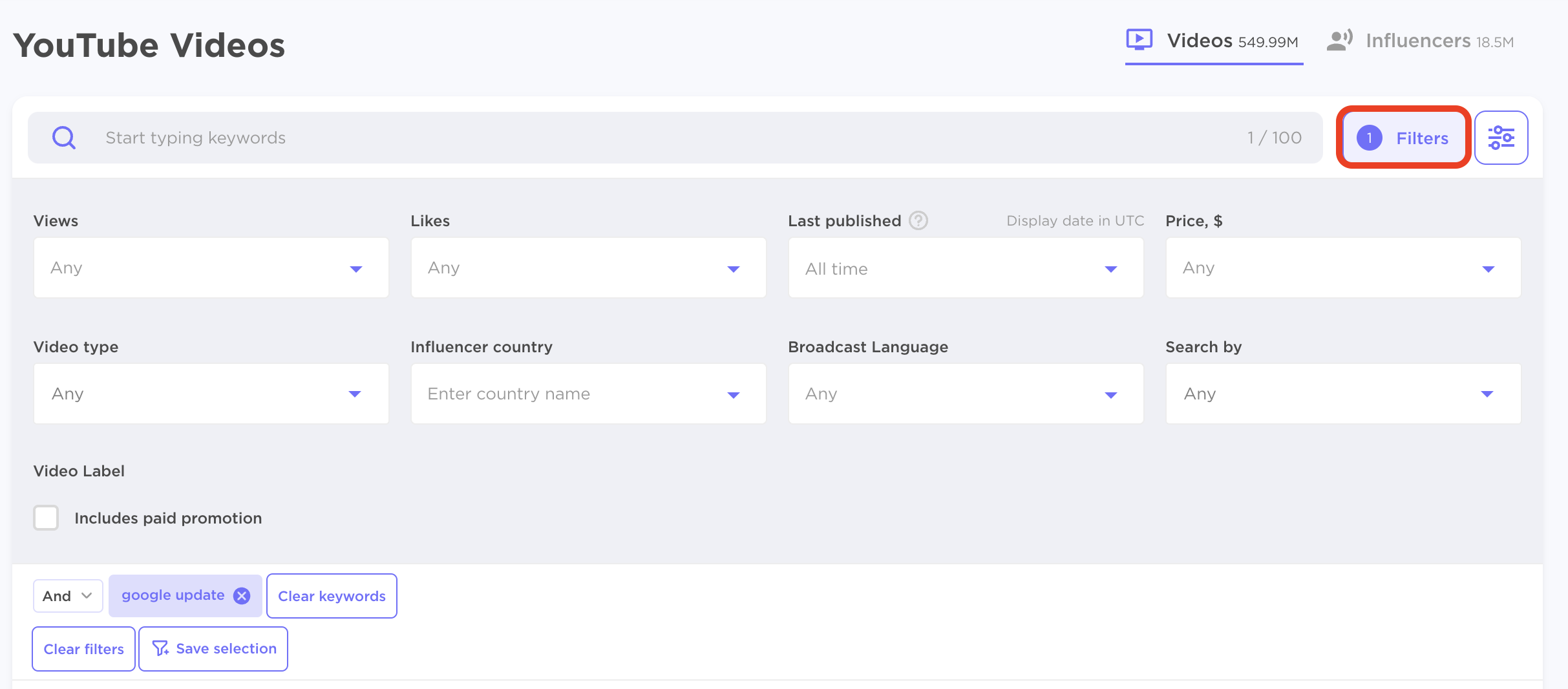Viewport: 1568px width, 689px height.
Task: Click the search magnifier icon
Action: [64, 138]
